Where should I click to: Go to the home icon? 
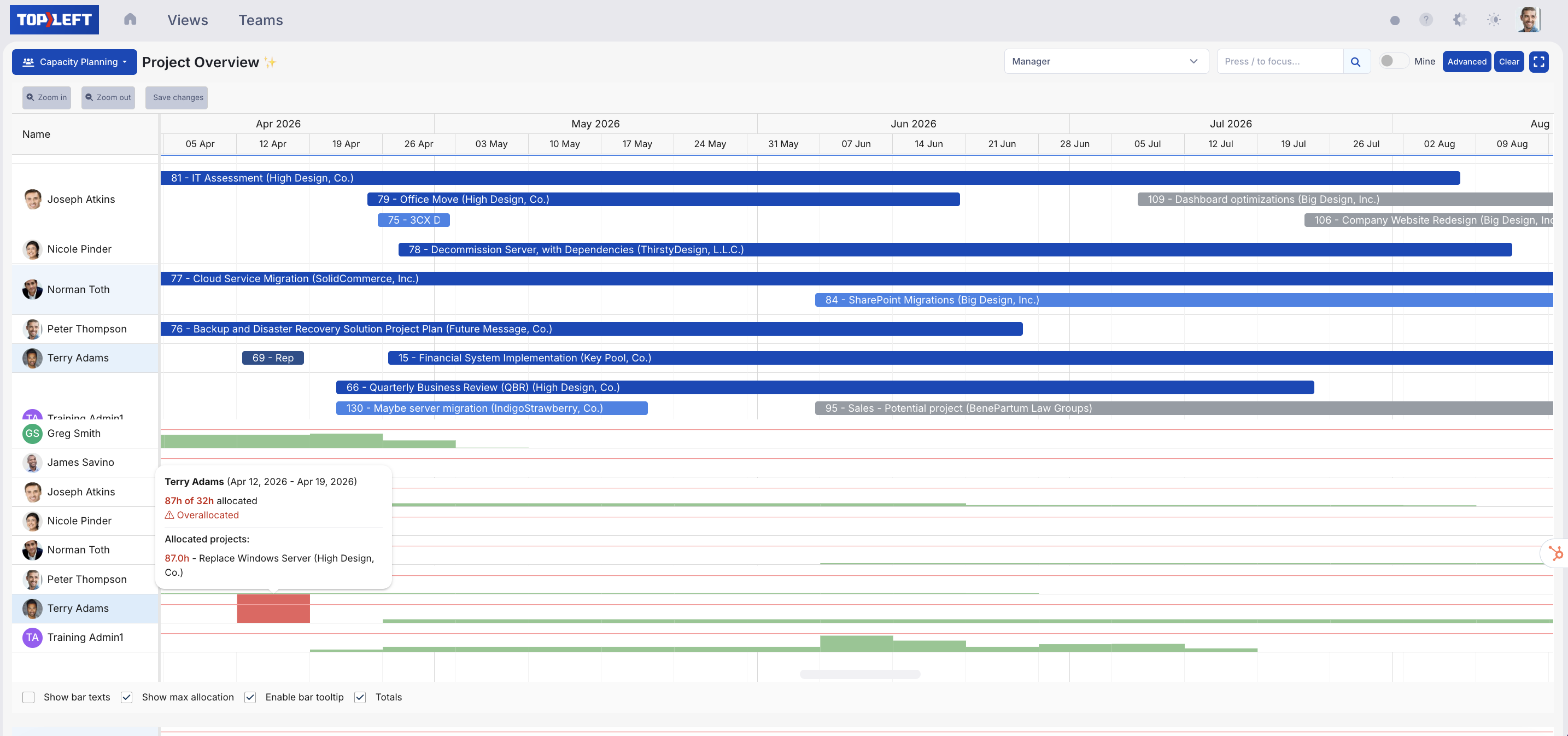click(x=130, y=20)
